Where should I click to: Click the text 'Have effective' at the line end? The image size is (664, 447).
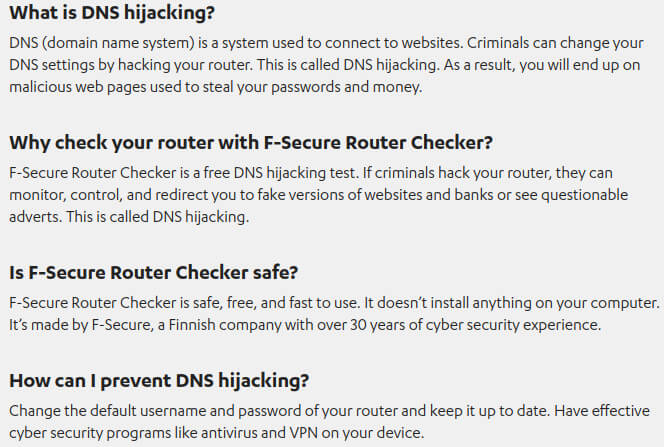coord(602,411)
